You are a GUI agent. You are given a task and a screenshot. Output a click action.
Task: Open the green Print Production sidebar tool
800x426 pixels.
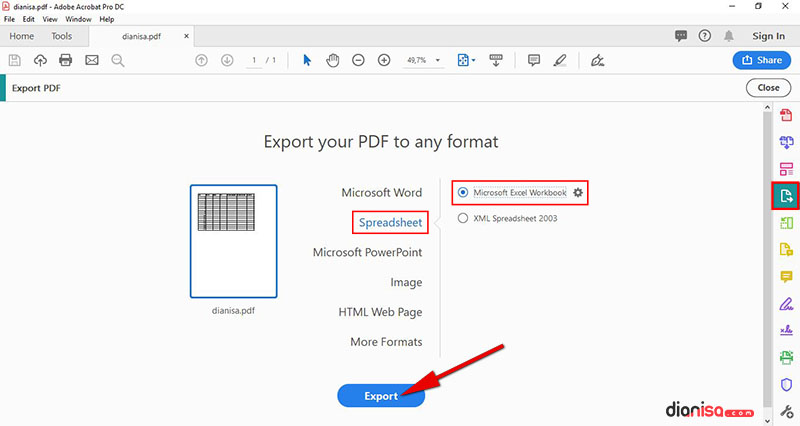click(786, 357)
